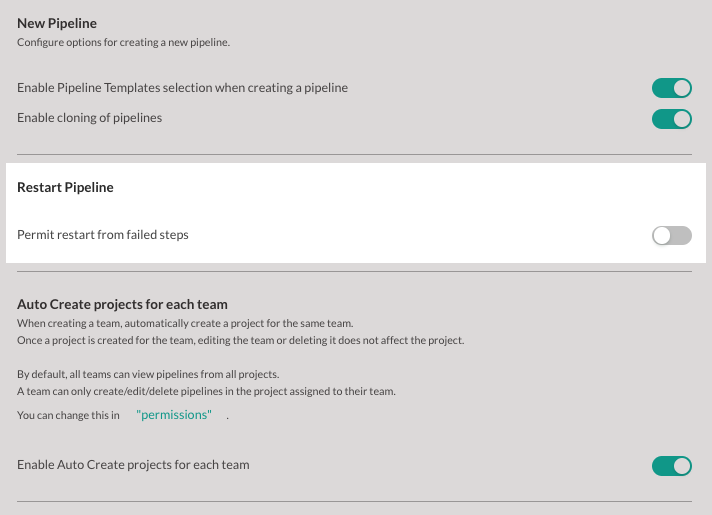Click the divider line below the cloning option
This screenshot has height=515, width=712.
pyautogui.click(x=355, y=154)
